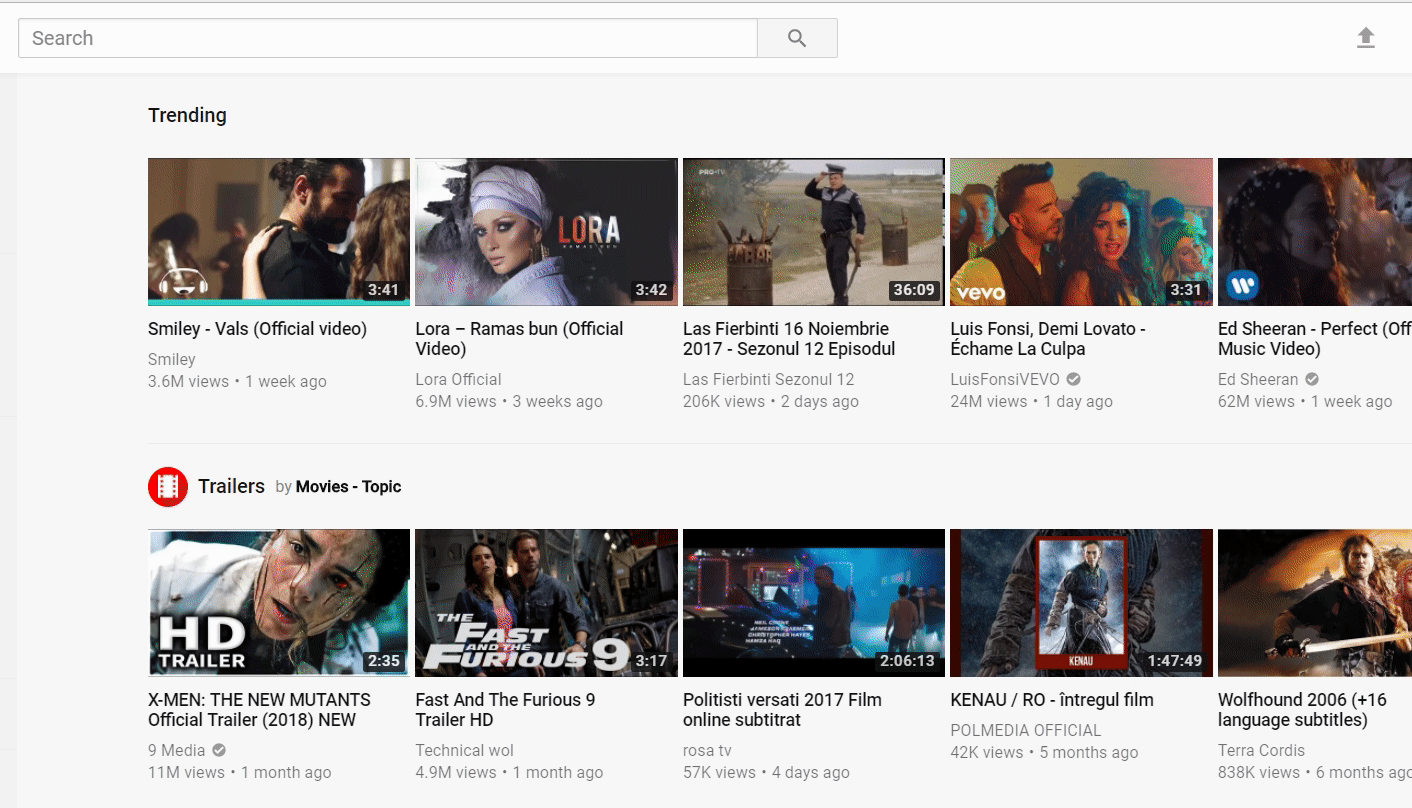Click verified badge next to LuisFonsiVEVO
The height and width of the screenshot is (808, 1412).
coord(1073,380)
